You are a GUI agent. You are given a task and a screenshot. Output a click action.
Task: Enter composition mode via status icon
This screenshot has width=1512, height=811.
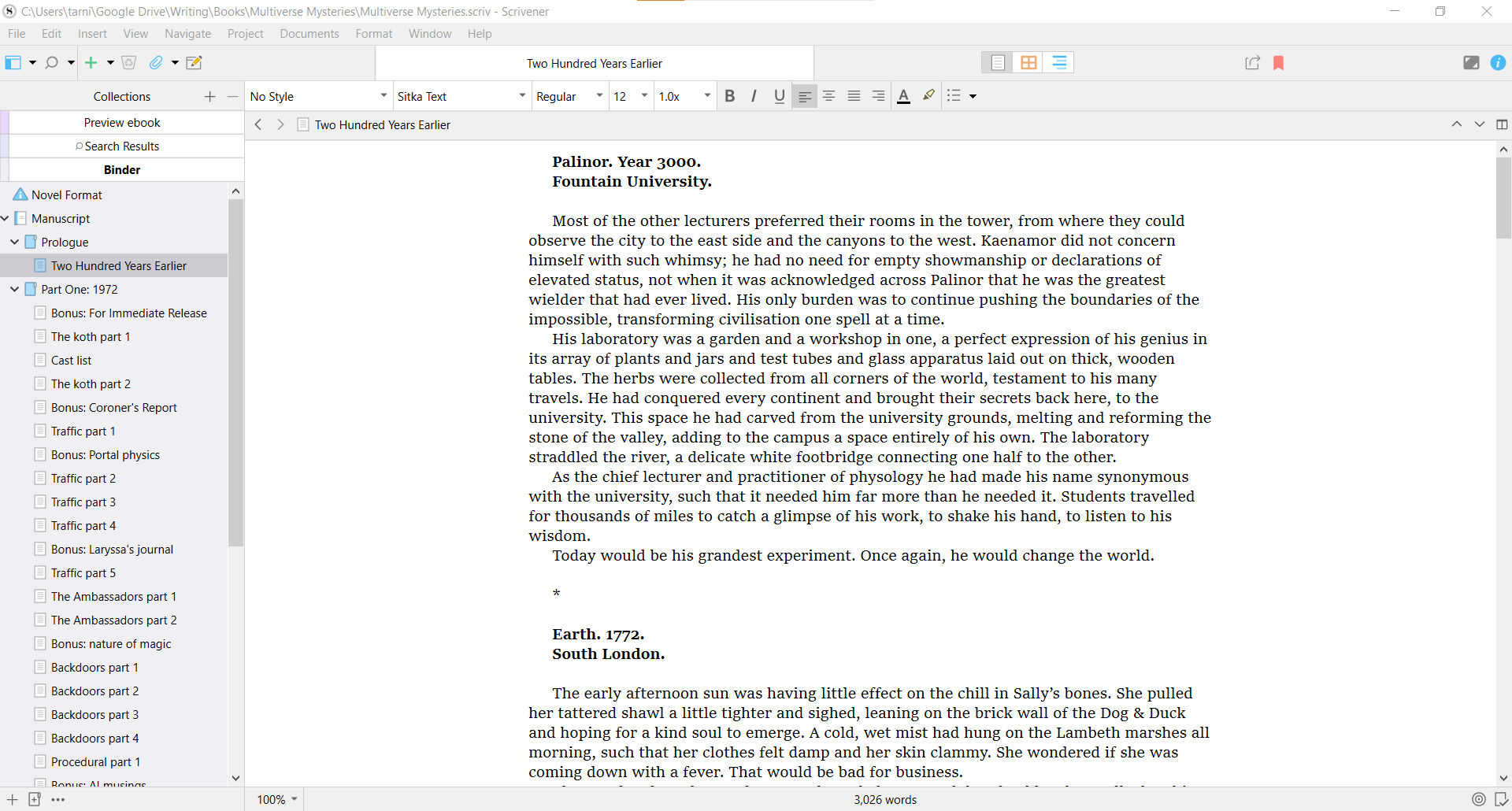[1472, 63]
